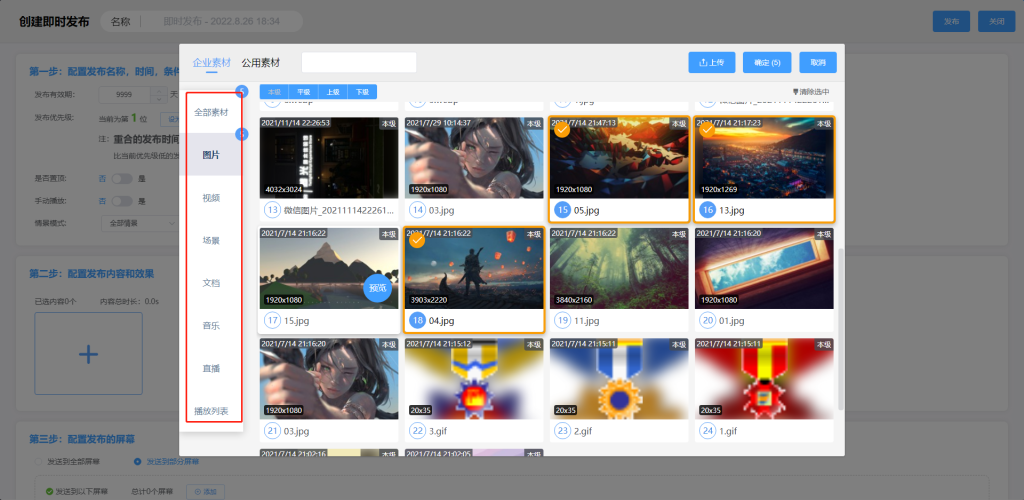Viewport: 1024px width, 500px height.
Task: Uncheck the 13.jpg checkmark
Action: [707, 130]
